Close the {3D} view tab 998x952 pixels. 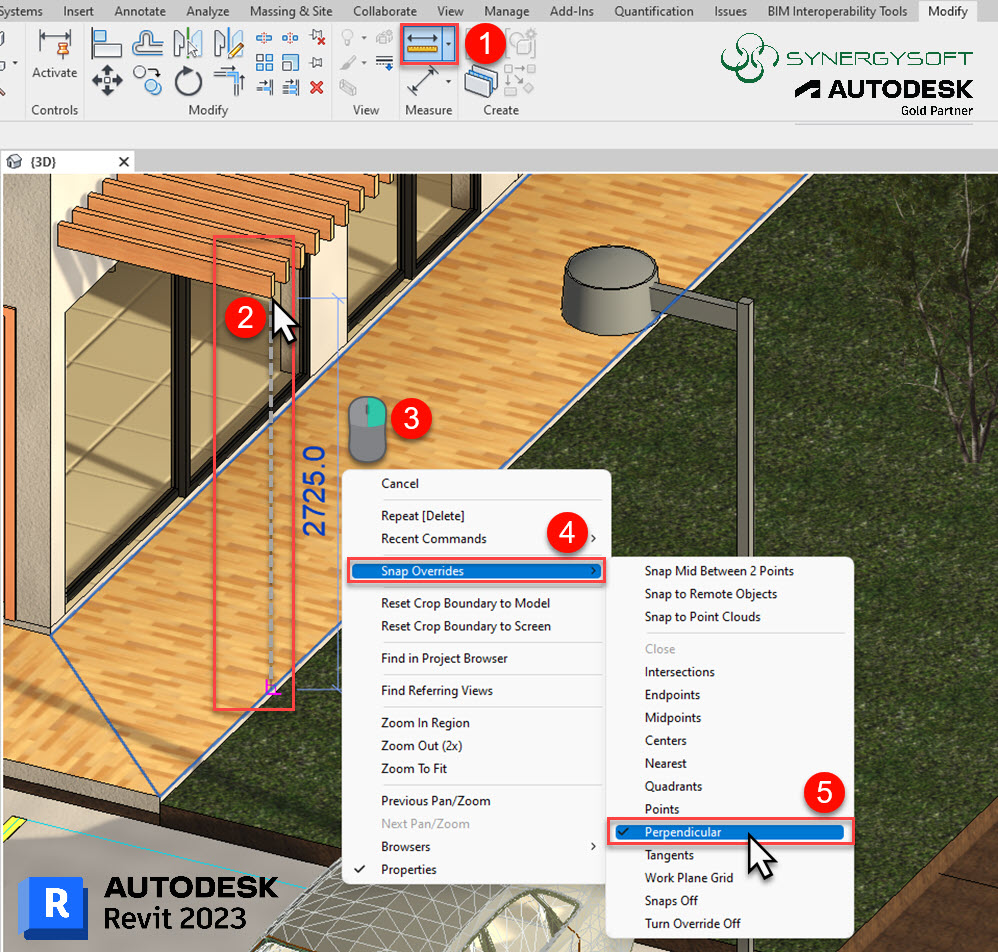coord(124,161)
